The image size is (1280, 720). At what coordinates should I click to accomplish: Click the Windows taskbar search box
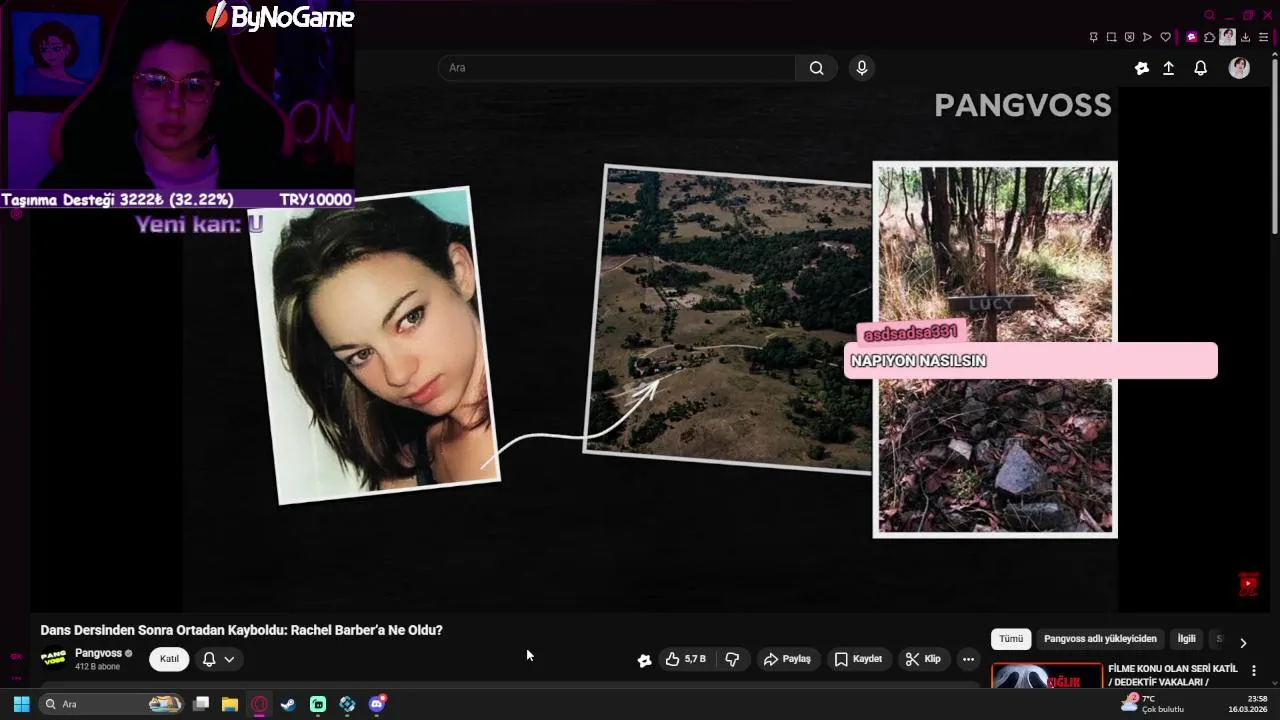click(x=112, y=704)
